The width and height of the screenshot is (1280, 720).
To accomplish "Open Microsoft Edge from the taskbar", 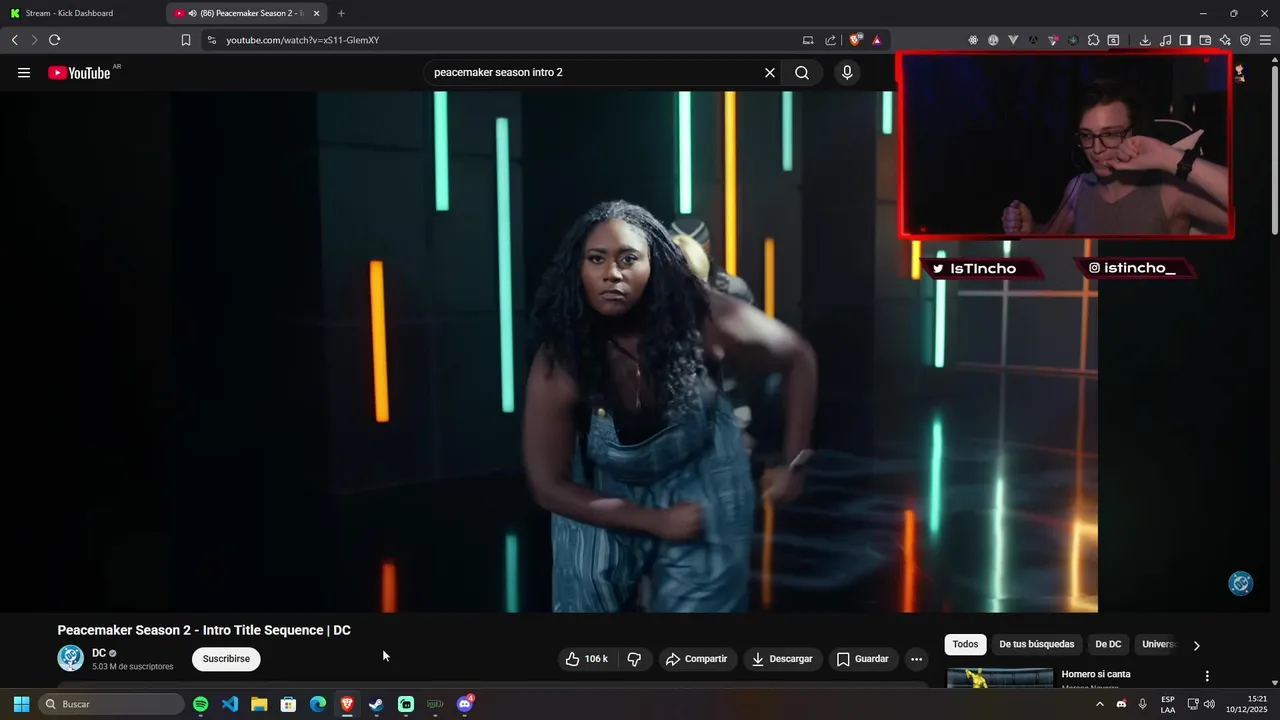I will pos(318,704).
